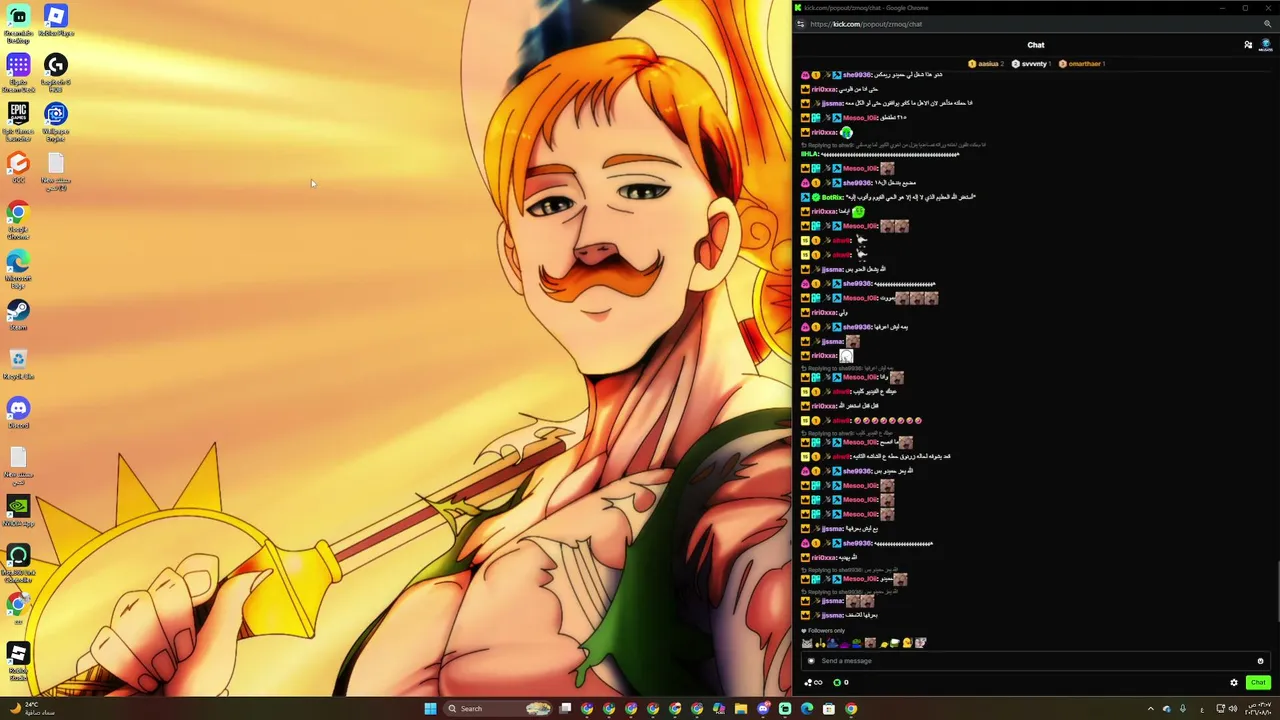
Task: Open the NVIDIA App desktop shortcut
Action: click(x=18, y=512)
